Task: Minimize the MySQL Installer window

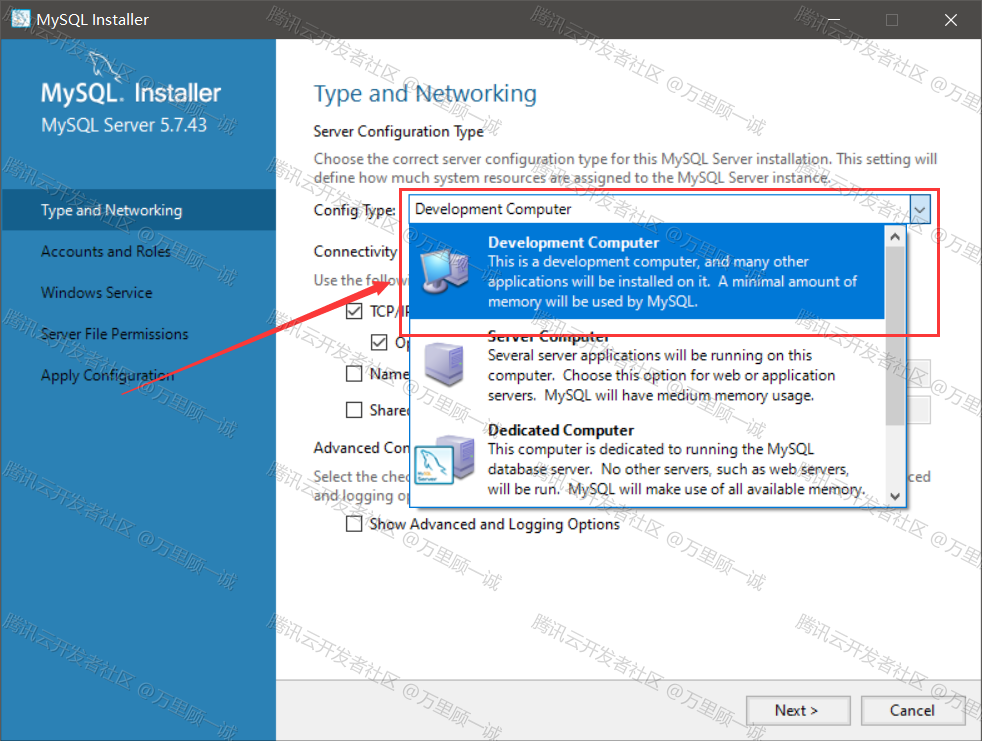Action: [x=834, y=20]
